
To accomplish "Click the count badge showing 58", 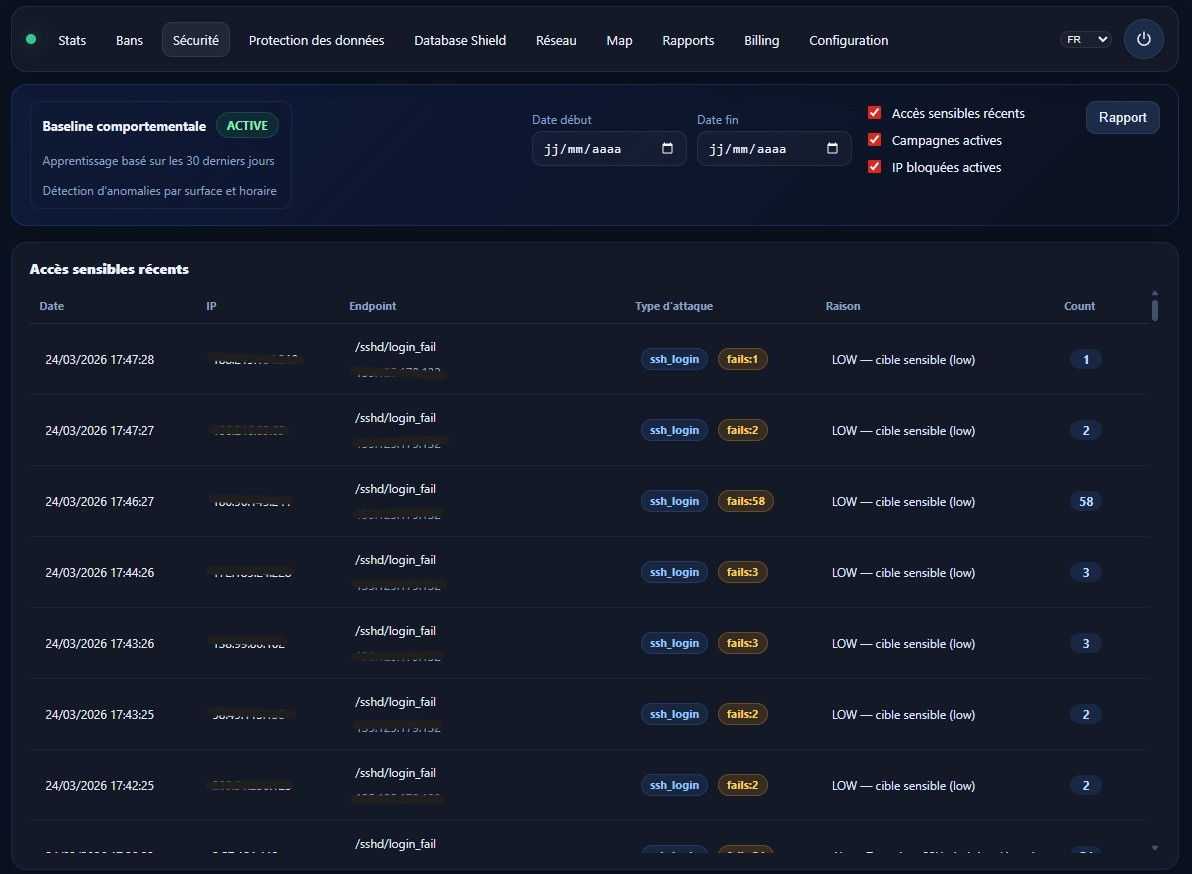I will [1086, 501].
